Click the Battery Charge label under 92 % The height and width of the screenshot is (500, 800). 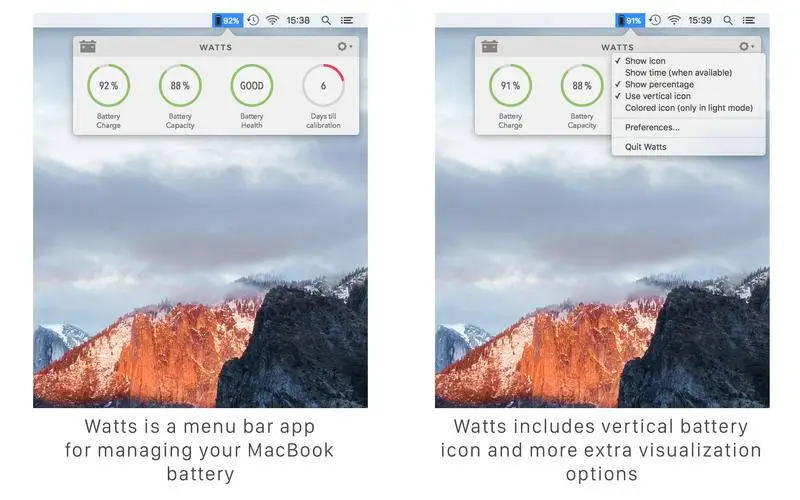(x=109, y=121)
